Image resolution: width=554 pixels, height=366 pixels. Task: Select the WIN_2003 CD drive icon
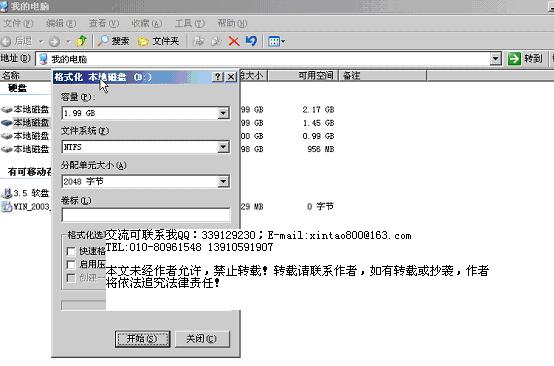click(6, 206)
